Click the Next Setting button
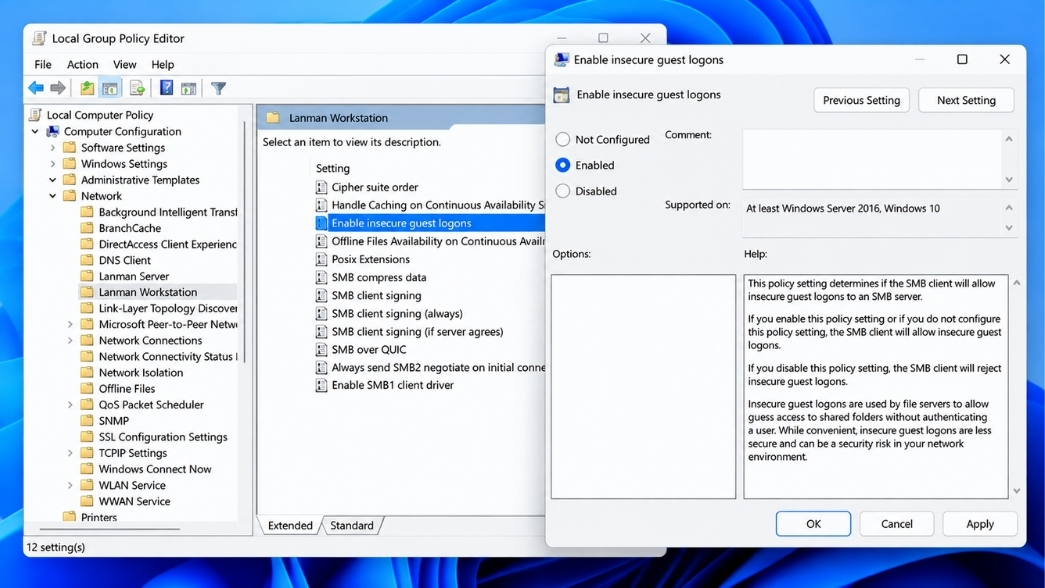The height and width of the screenshot is (588, 1045). coord(966,100)
